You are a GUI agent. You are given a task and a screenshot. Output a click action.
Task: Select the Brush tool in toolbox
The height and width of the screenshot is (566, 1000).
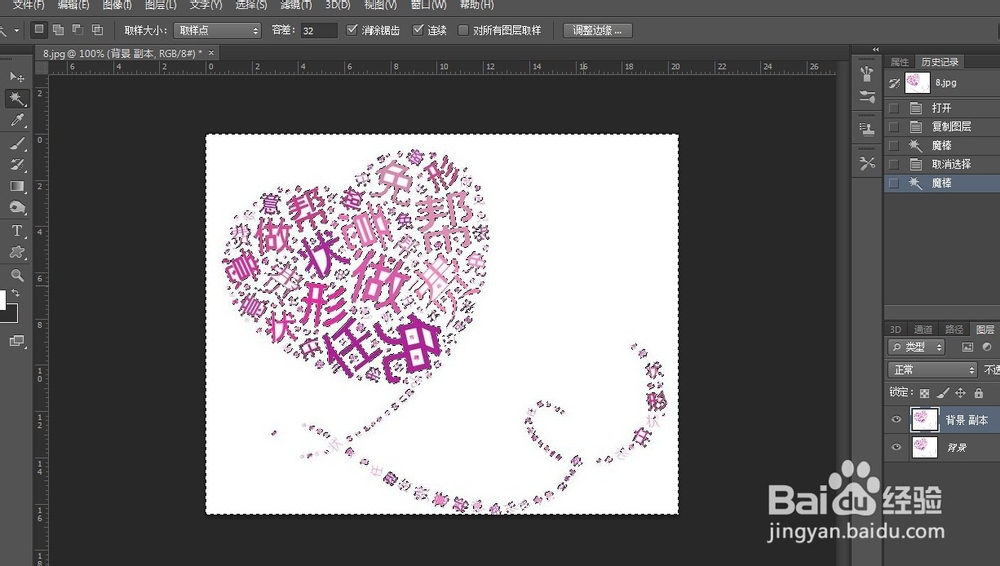click(x=17, y=144)
